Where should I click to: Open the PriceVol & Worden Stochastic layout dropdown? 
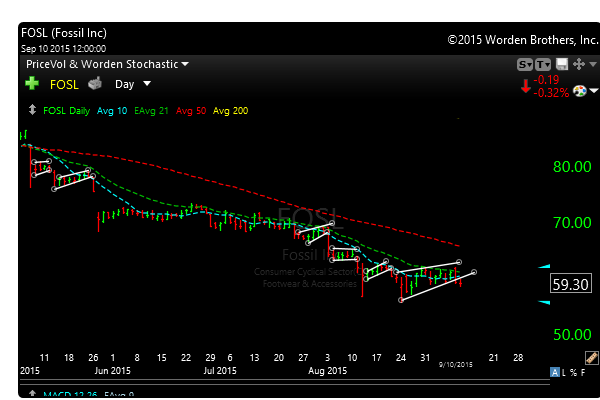click(107, 64)
